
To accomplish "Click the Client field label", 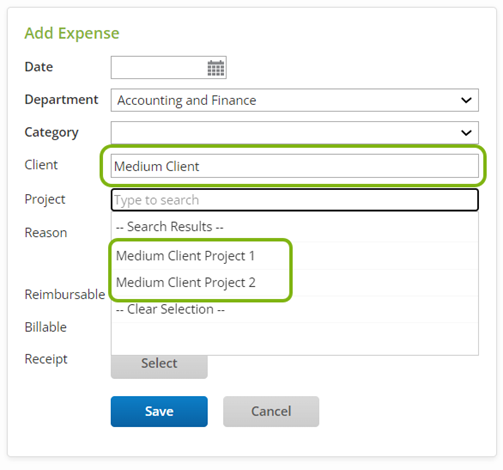I will [41, 165].
